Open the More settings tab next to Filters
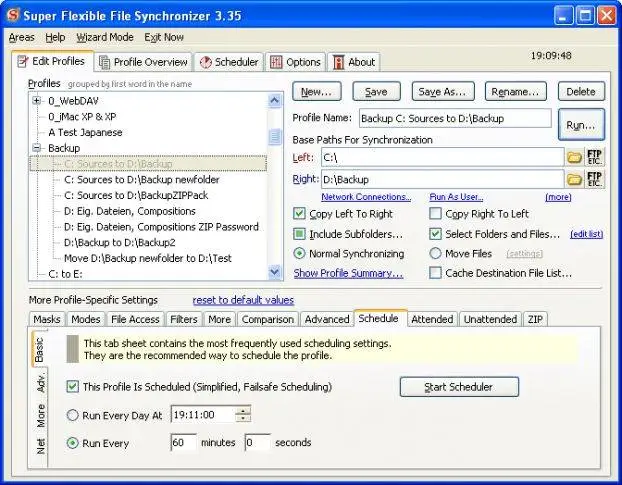Image resolution: width=622 pixels, height=485 pixels. [x=219, y=319]
